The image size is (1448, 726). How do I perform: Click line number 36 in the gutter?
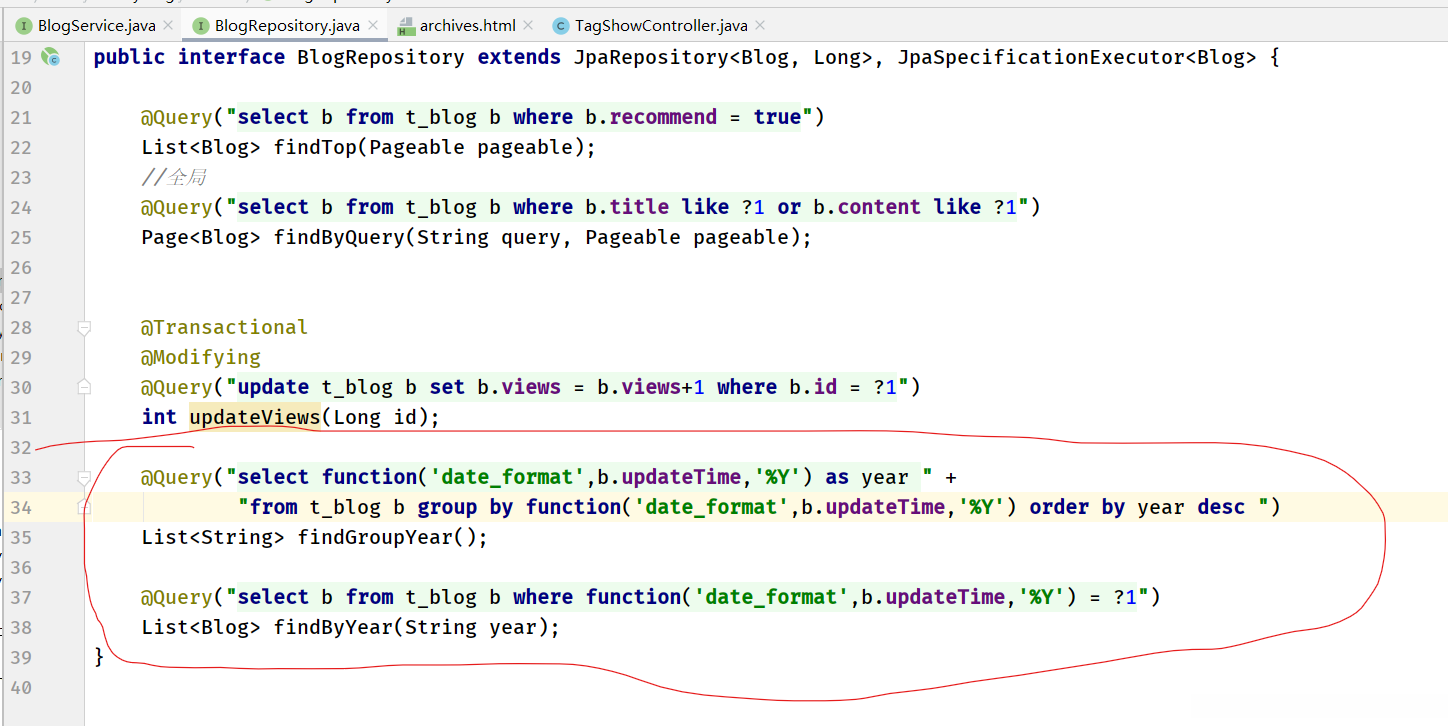click(21, 567)
